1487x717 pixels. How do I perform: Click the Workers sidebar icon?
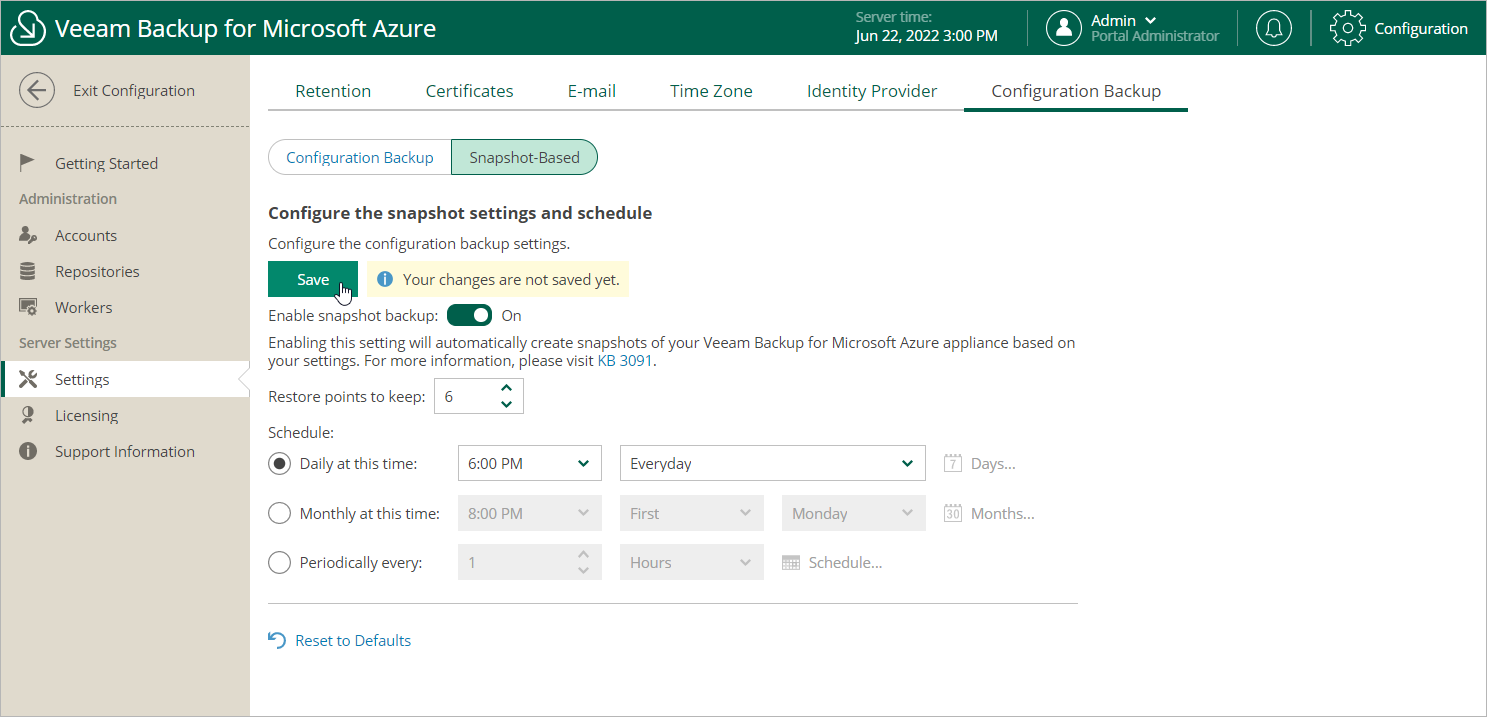point(28,307)
